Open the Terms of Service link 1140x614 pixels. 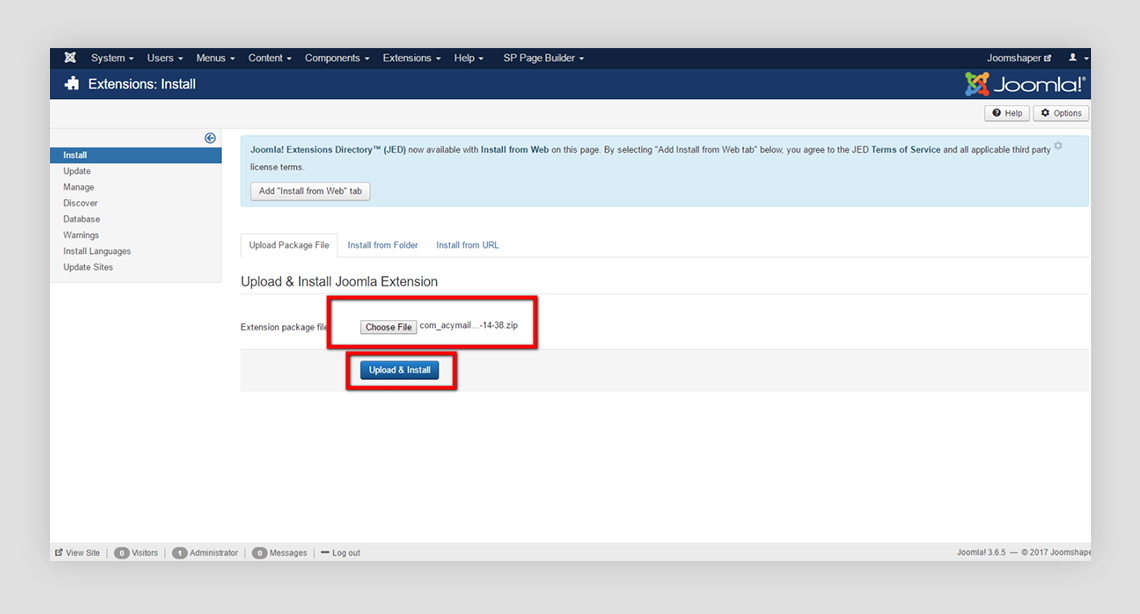[905, 150]
